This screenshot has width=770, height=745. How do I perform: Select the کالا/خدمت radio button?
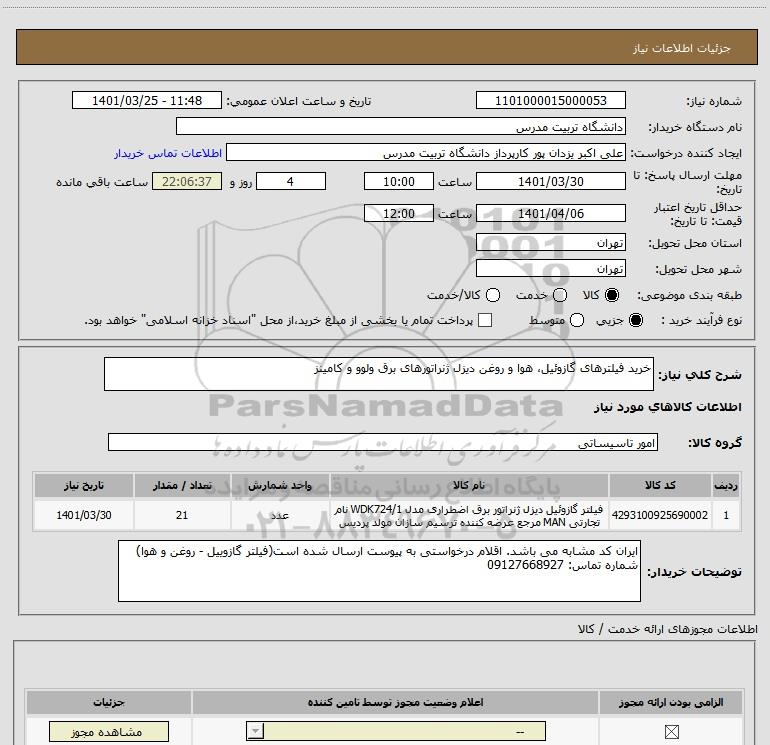point(493,295)
